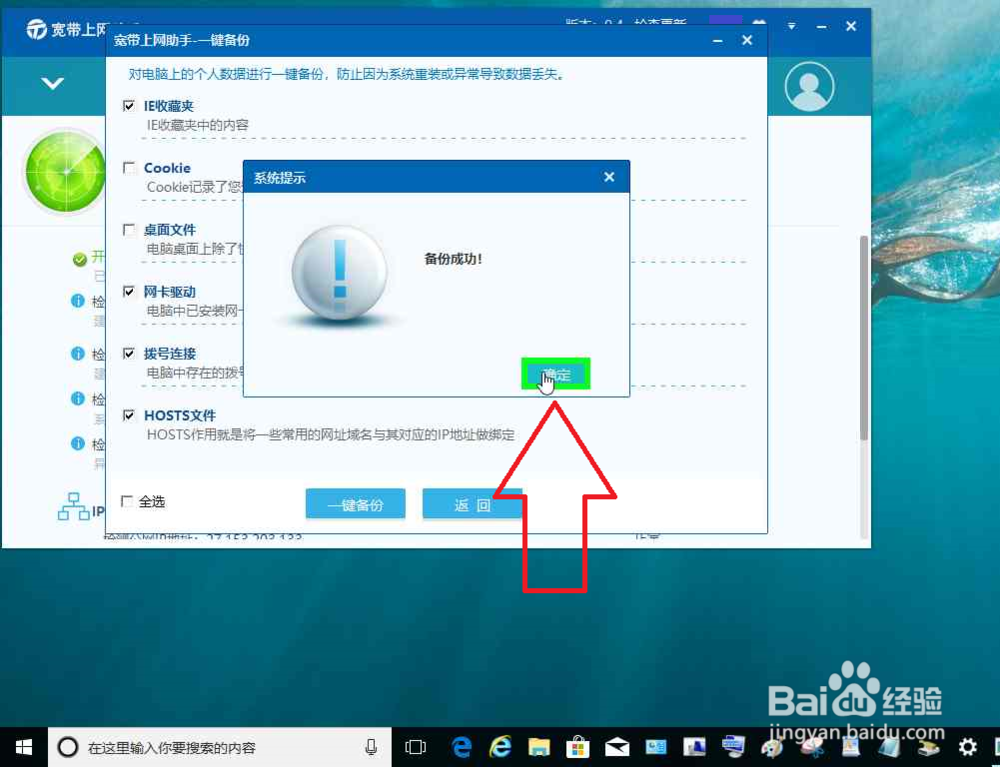Click the green checkmark status icon

coord(78,257)
